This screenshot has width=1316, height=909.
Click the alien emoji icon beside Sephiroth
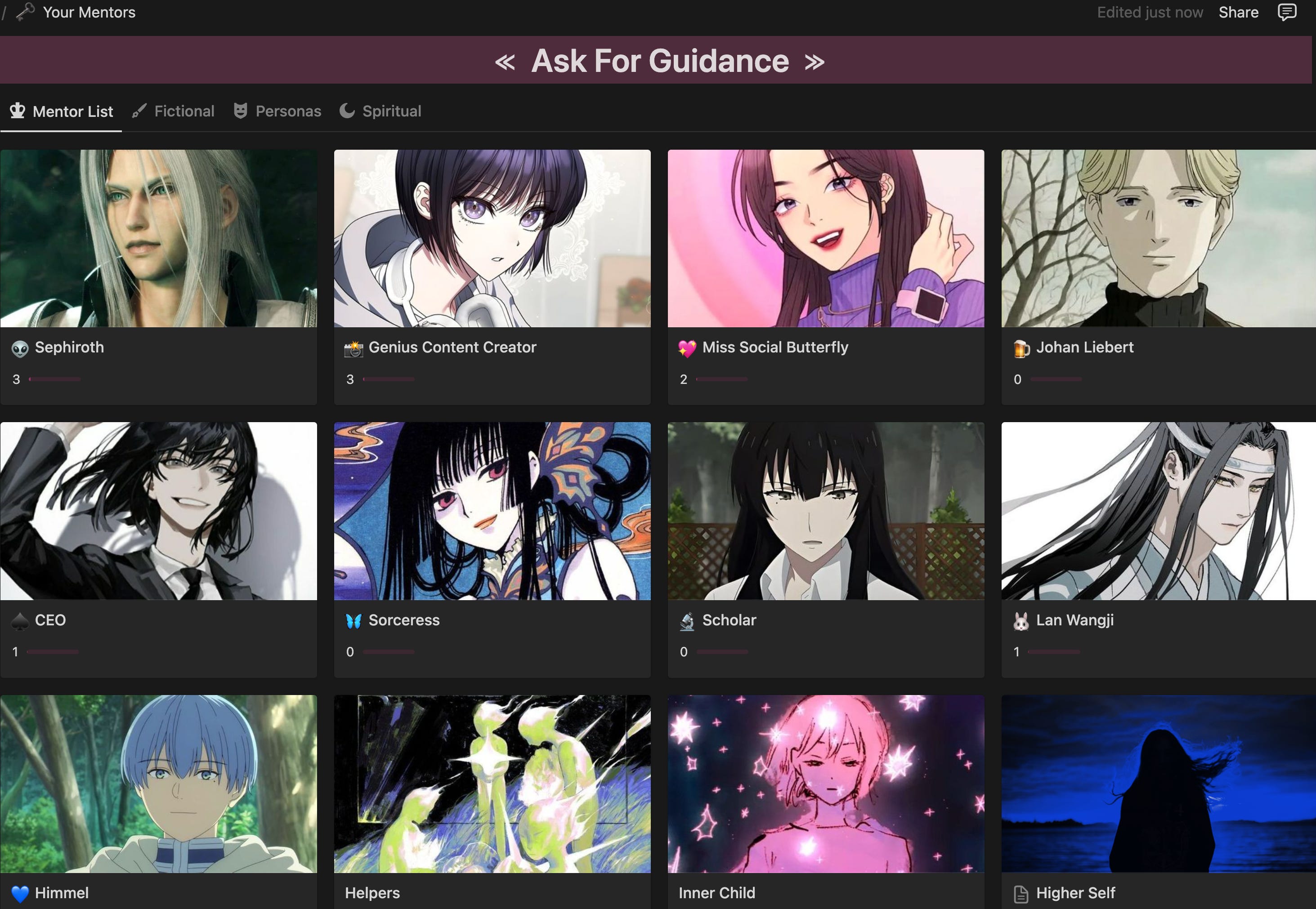20,348
